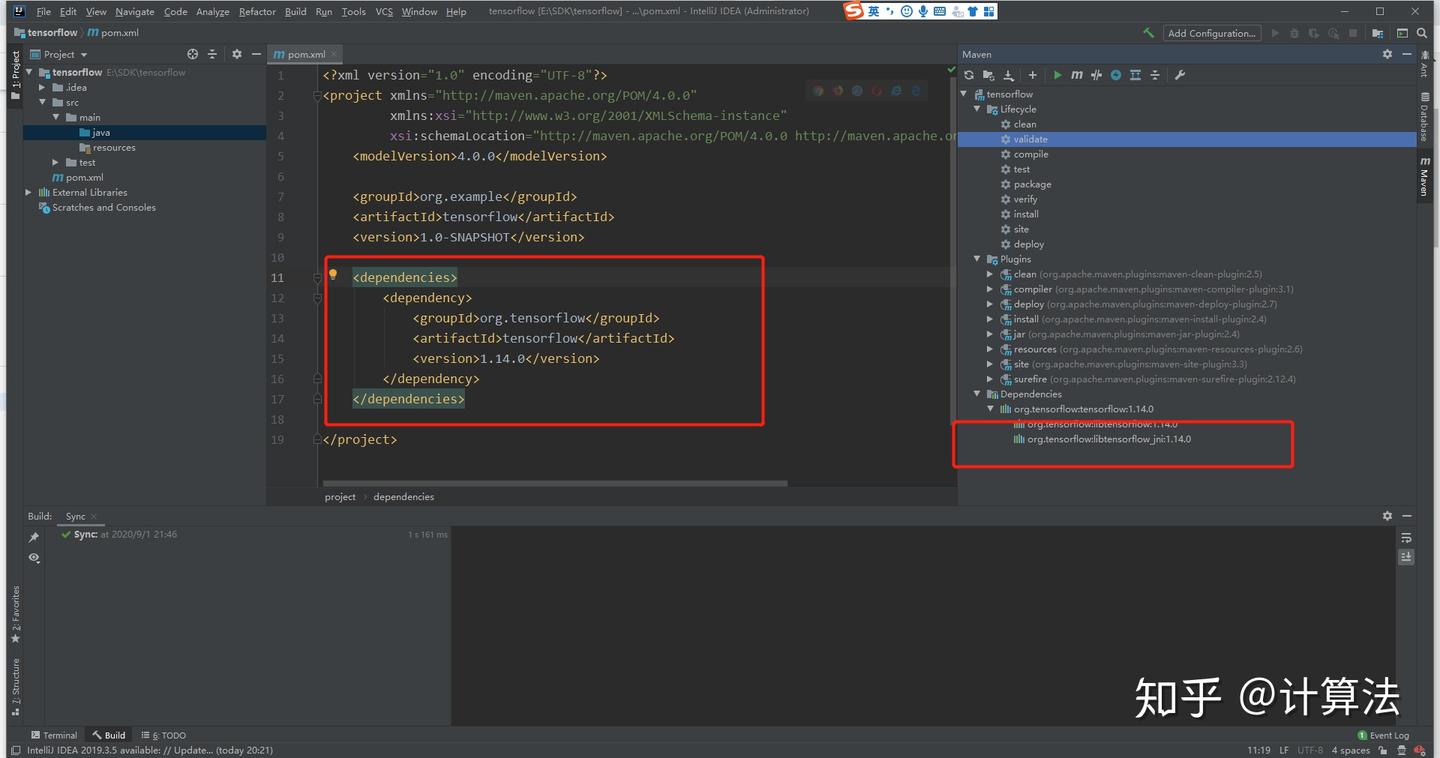Click the green build hammer icon
1440x758 pixels.
pyautogui.click(x=1148, y=33)
